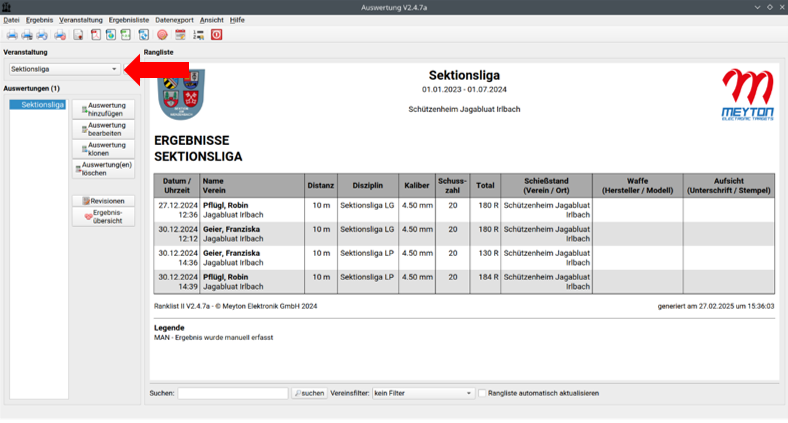Image resolution: width=788 pixels, height=423 pixels.
Task: Click the red round record toolbar icon
Action: 162,35
